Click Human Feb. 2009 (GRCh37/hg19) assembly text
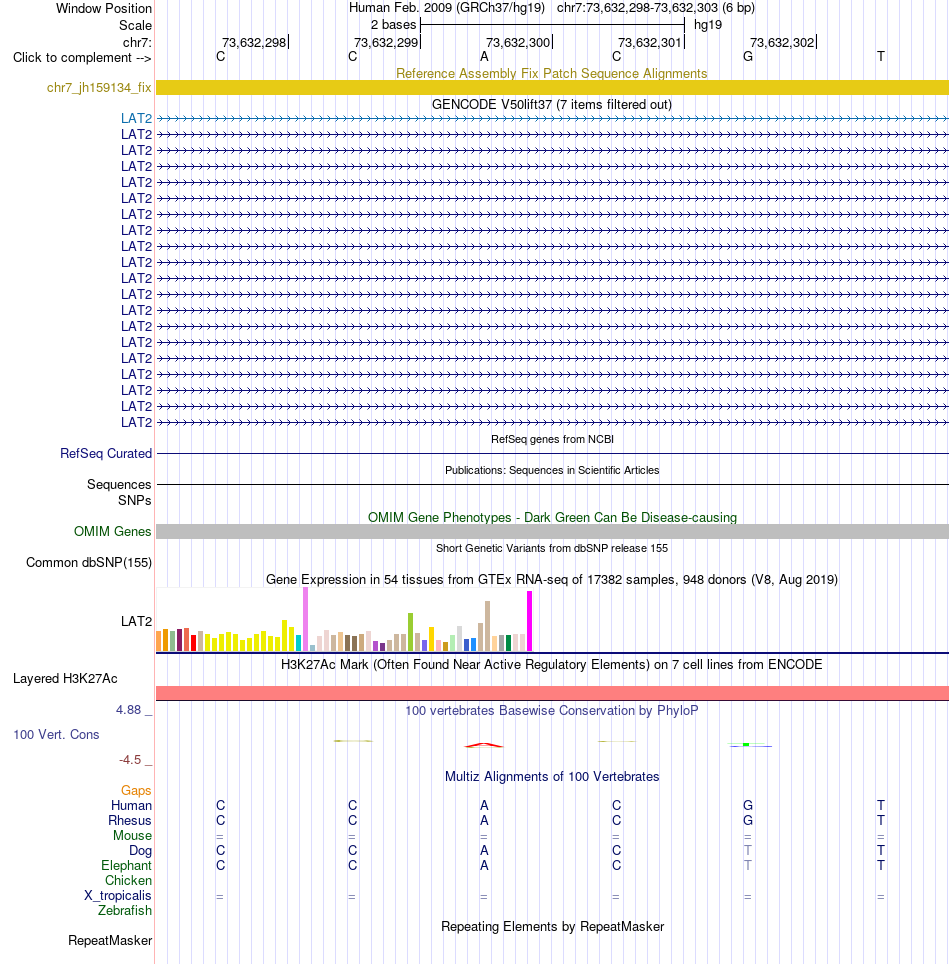 point(447,8)
